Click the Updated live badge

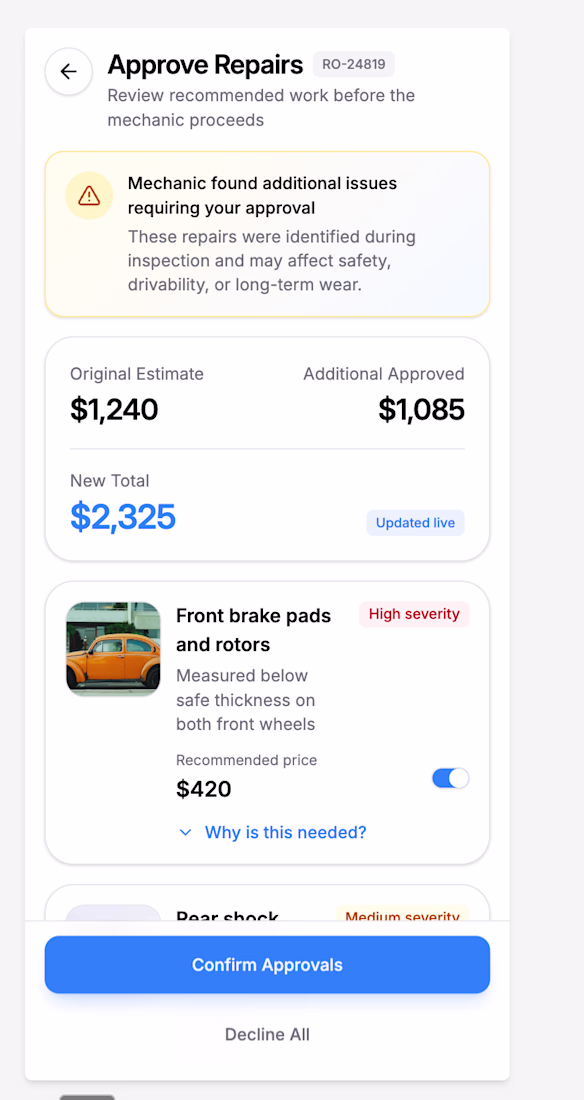(x=416, y=523)
